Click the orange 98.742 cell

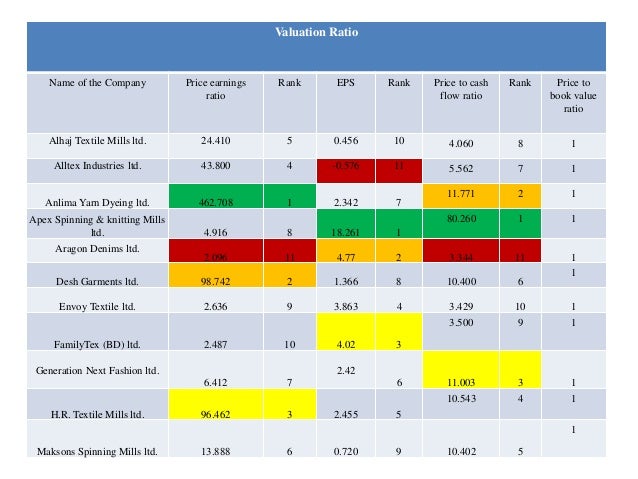point(216,276)
